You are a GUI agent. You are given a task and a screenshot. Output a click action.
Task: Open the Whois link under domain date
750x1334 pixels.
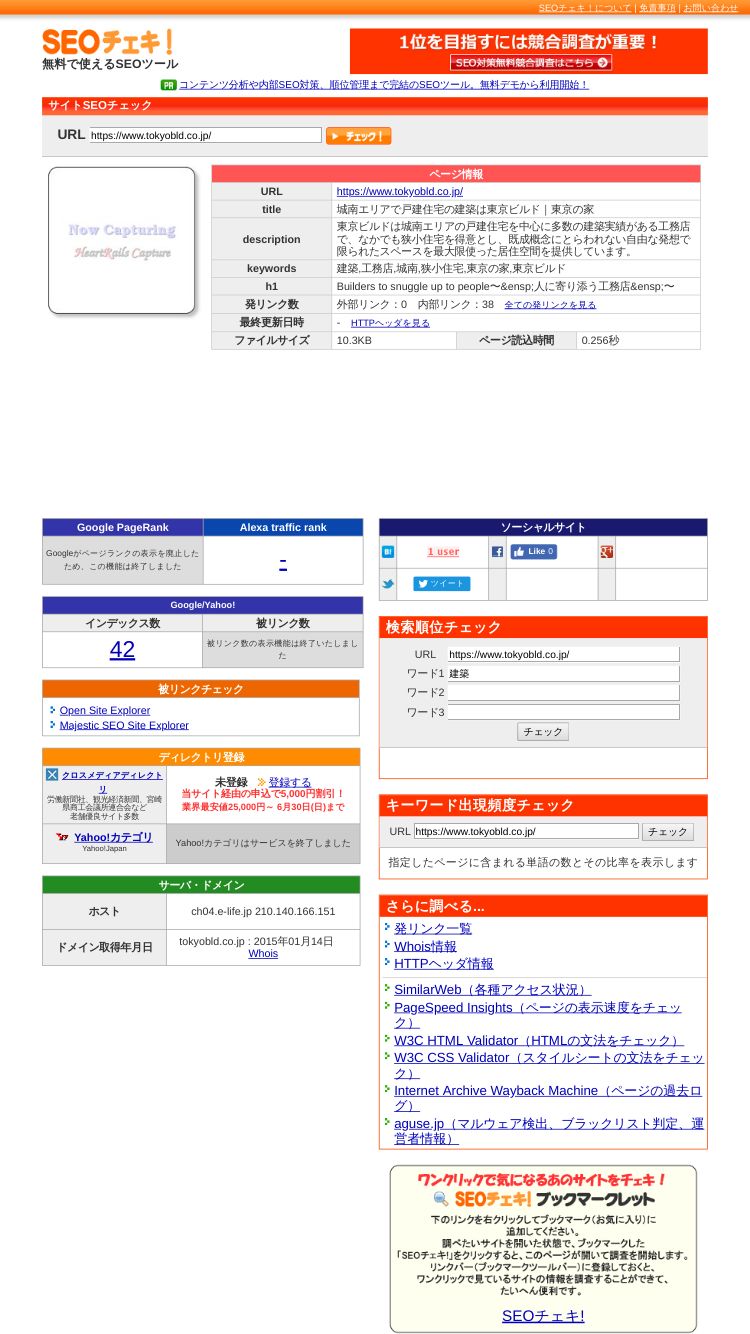(x=263, y=954)
